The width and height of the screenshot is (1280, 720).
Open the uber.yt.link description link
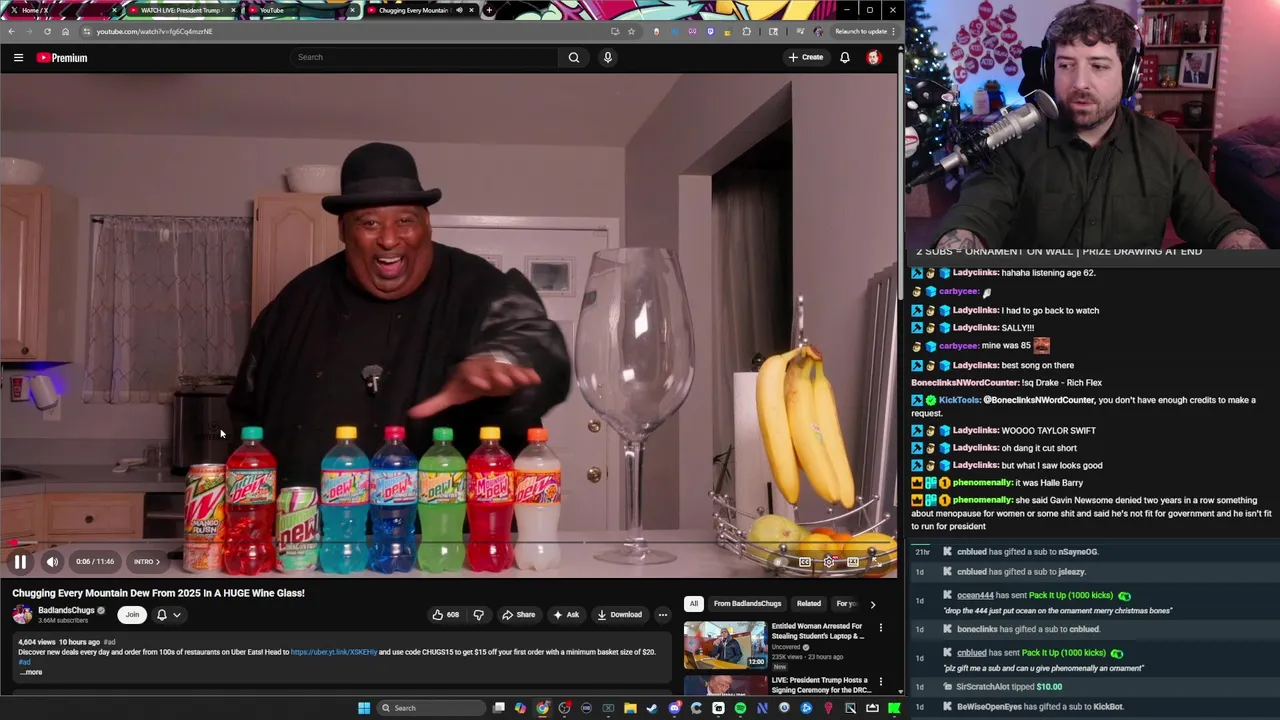(x=334, y=652)
